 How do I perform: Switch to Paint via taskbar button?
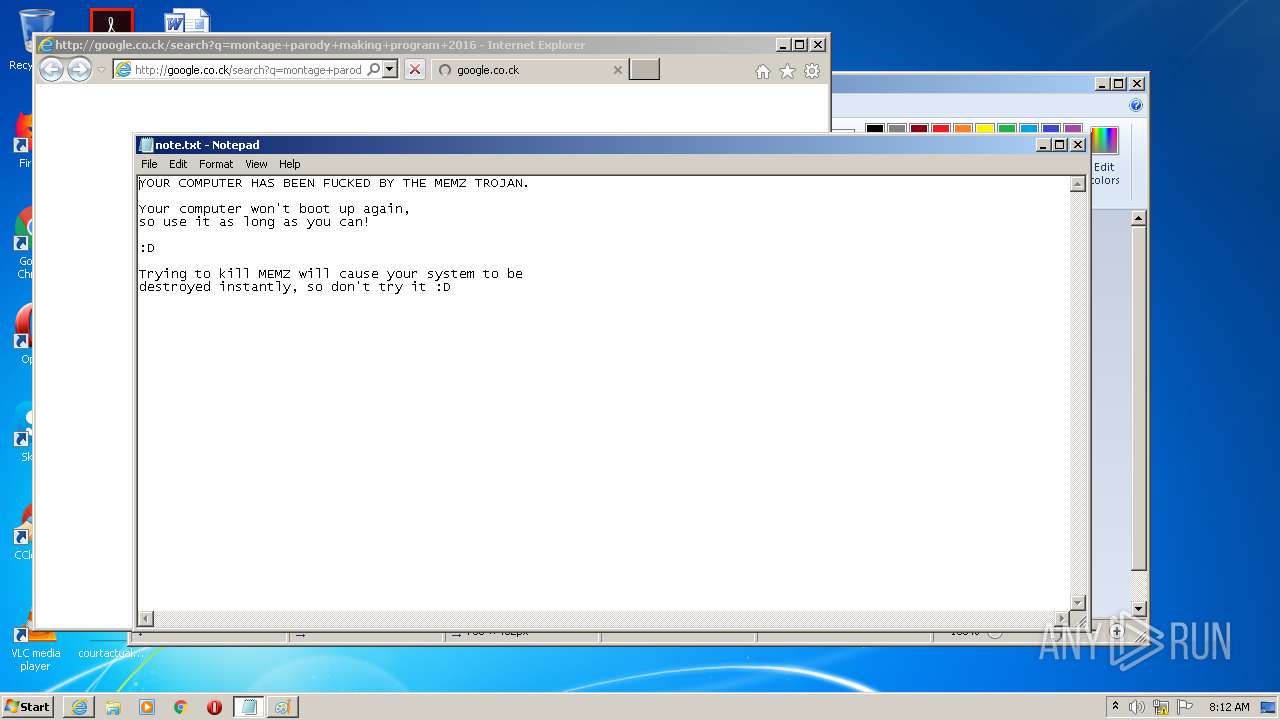coord(283,707)
